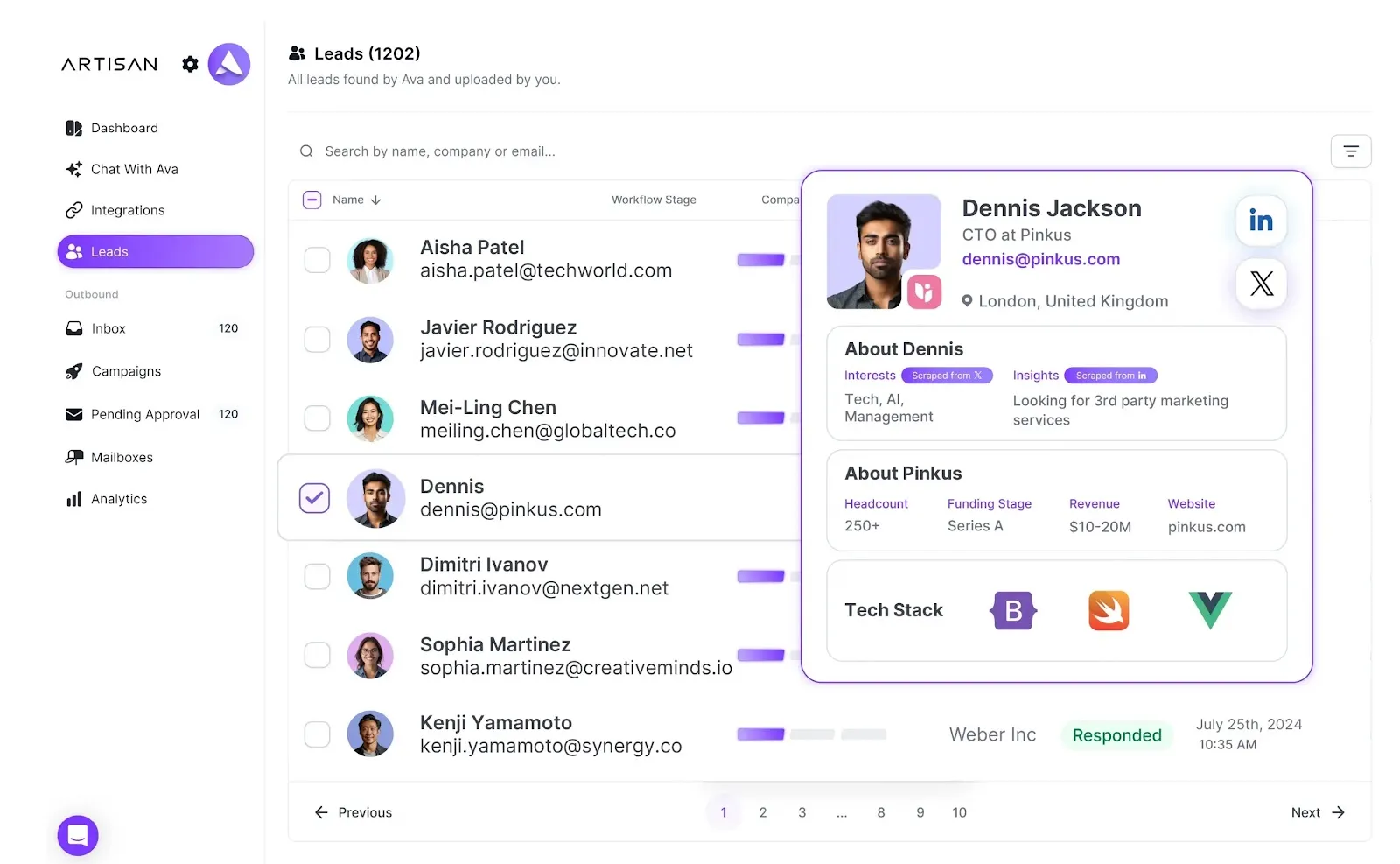
Task: Click dennis@pinkus.com link in profile card
Action: coord(1041,259)
